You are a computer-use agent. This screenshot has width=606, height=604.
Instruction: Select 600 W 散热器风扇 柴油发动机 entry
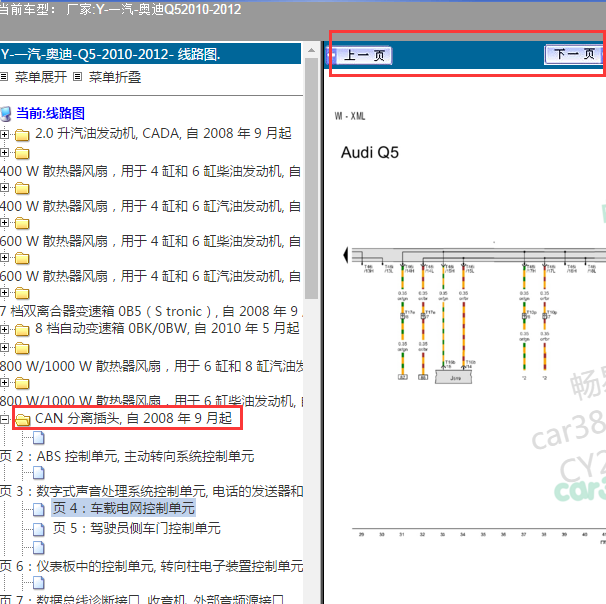[150, 241]
